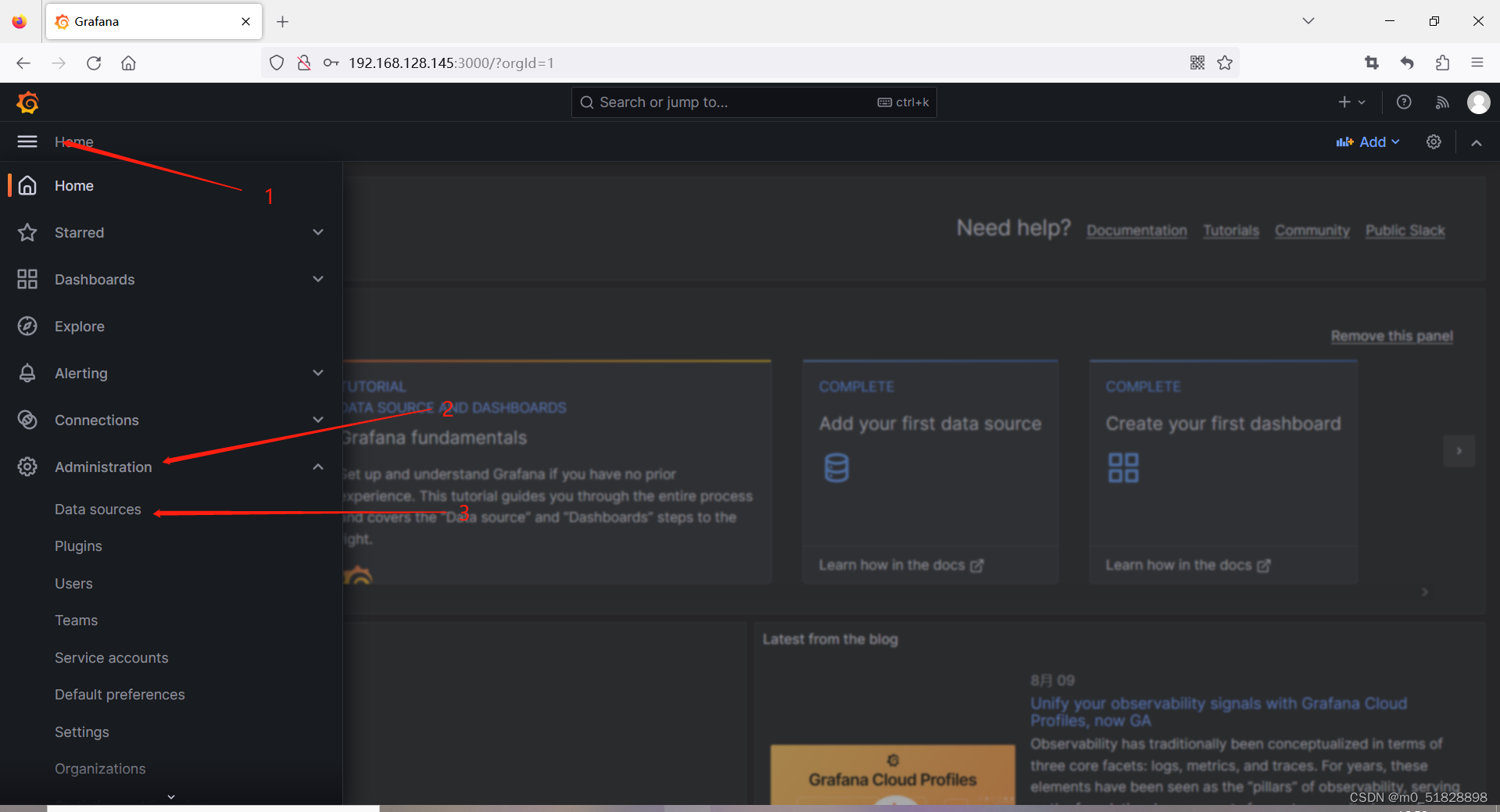Open a new browser tab
The width and height of the screenshot is (1500, 812).
(x=283, y=21)
